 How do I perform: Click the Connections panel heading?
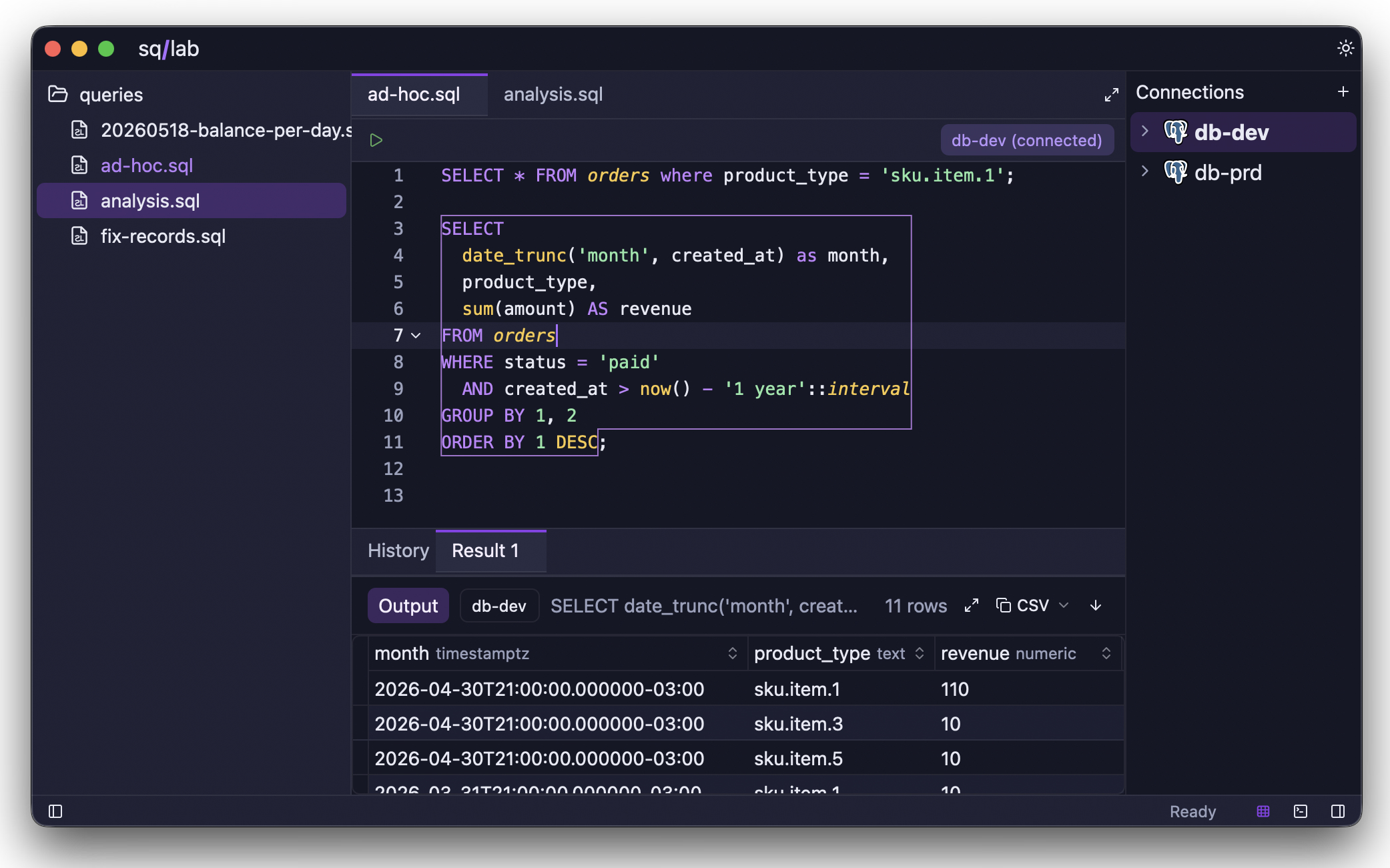coord(1190,92)
